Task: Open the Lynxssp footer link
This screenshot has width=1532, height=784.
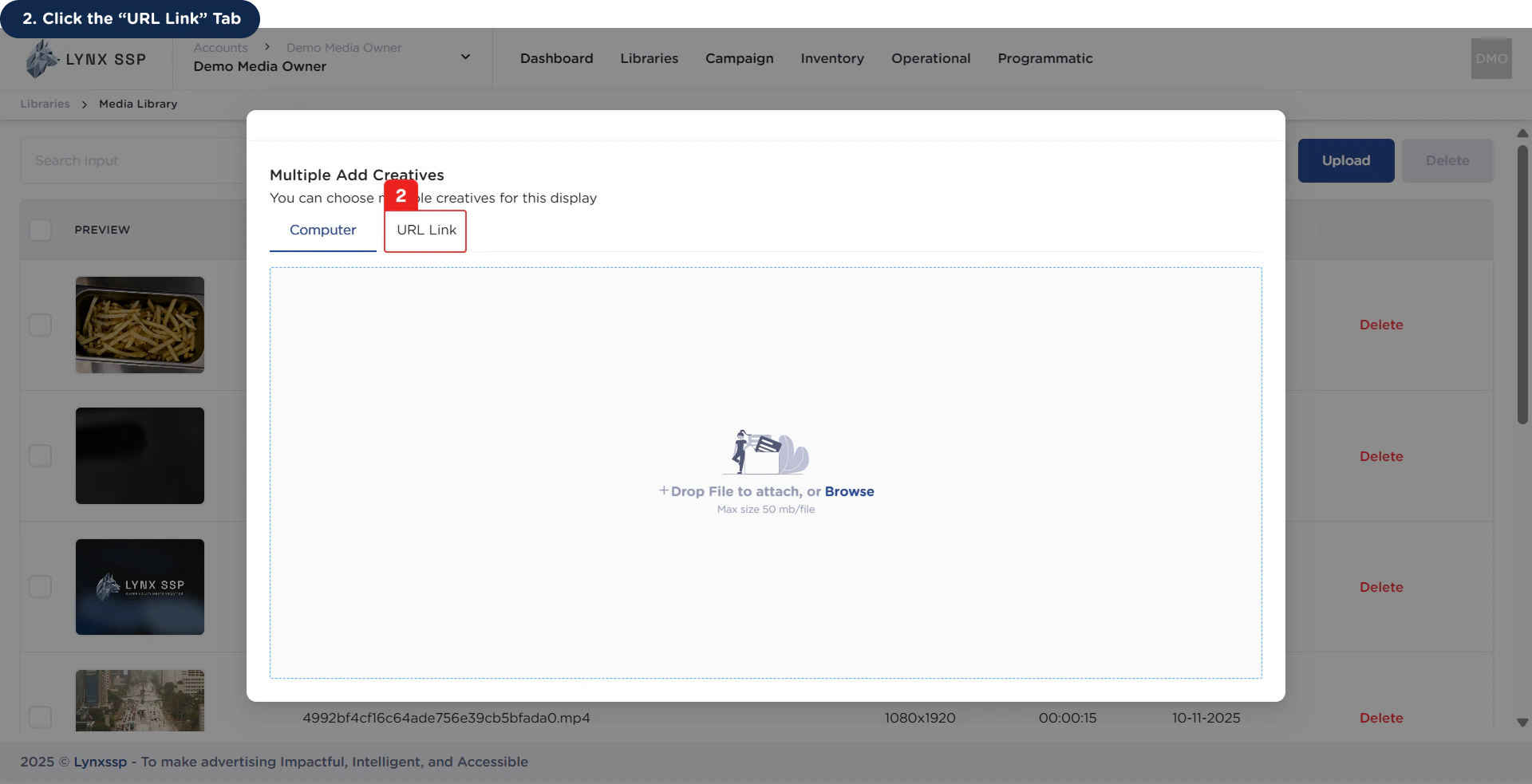Action: click(x=100, y=762)
